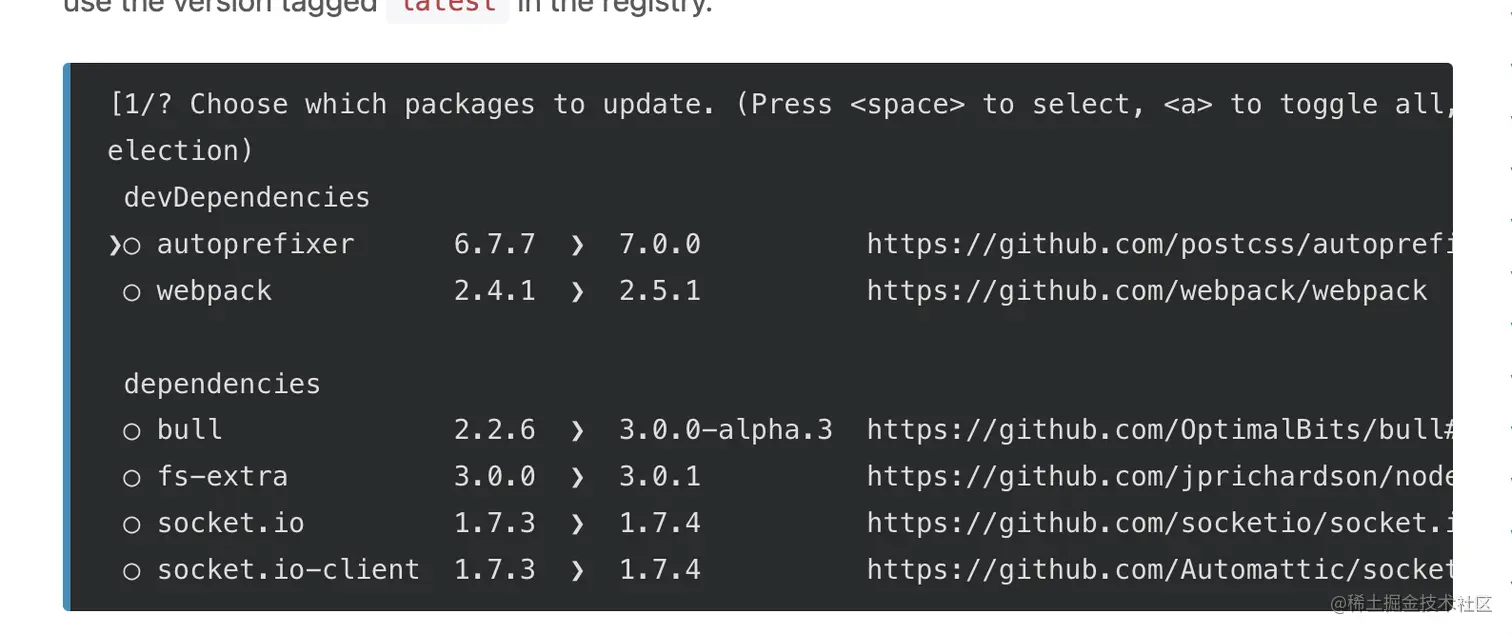The image size is (1512, 634).
Task: Click the dependencies section heading
Action: 222,384
